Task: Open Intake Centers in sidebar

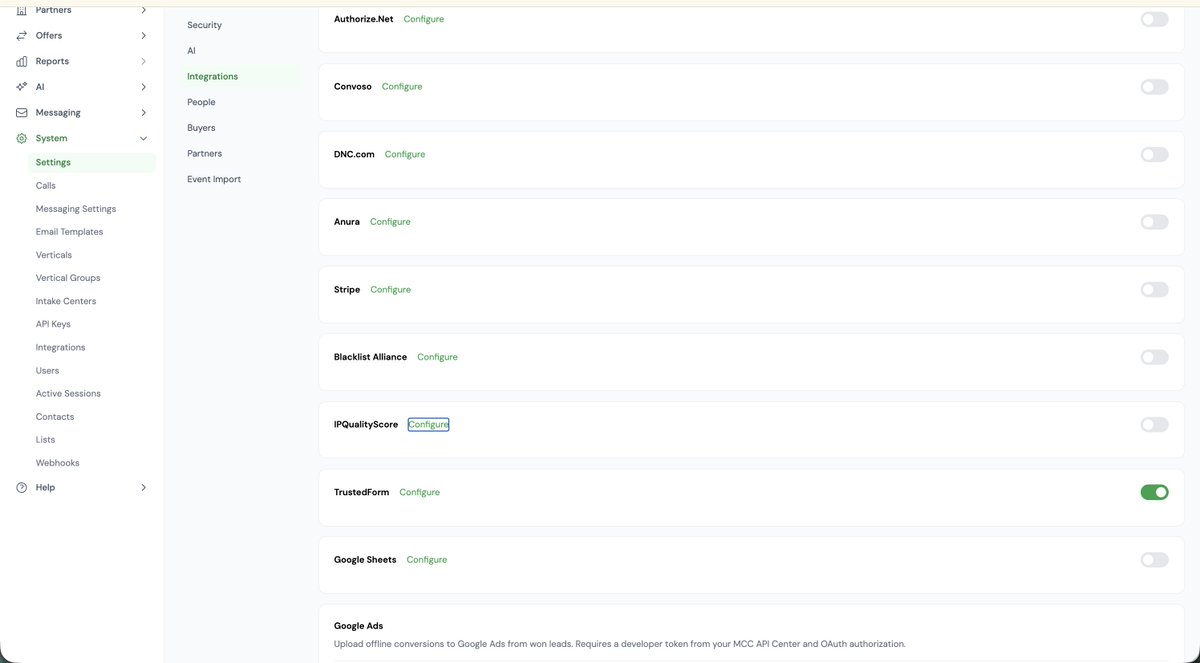Action: (x=66, y=301)
